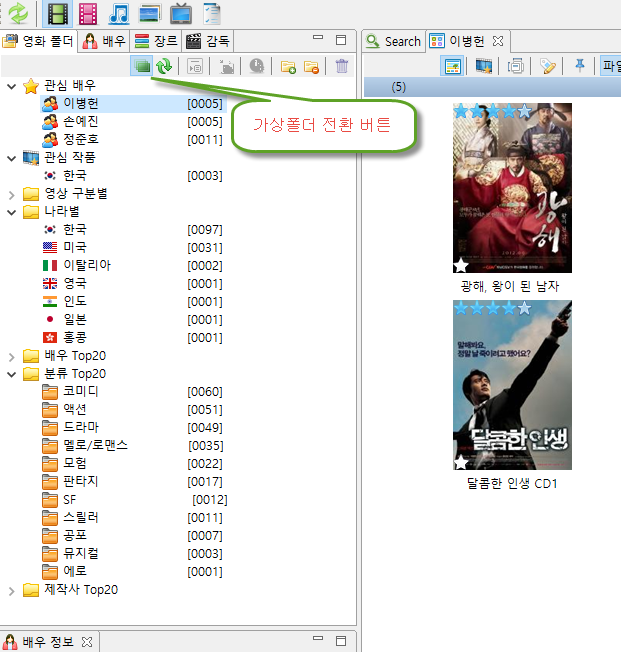Open the music note section
The image size is (621, 652).
pyautogui.click(x=119, y=13)
